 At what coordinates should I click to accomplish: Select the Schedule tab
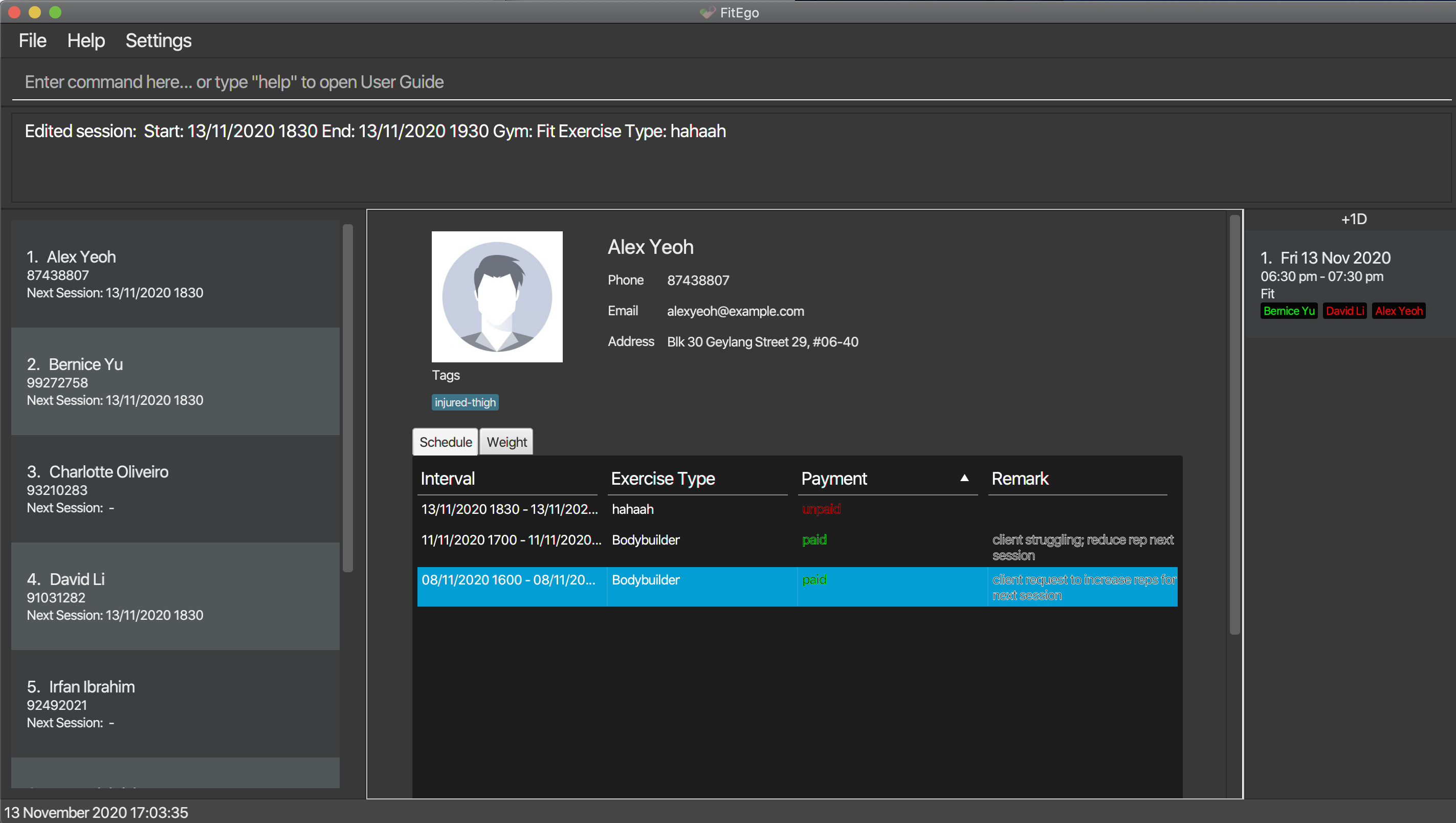(x=446, y=442)
